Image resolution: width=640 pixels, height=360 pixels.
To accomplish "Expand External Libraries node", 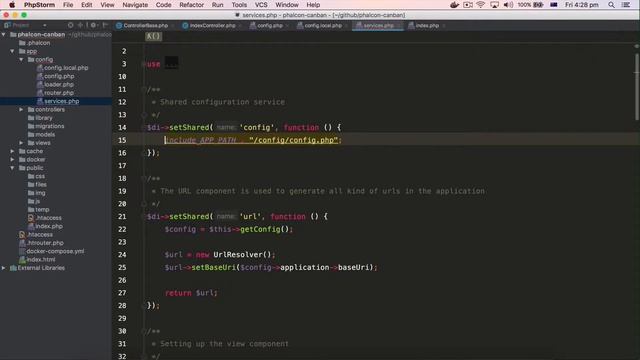I will click(4, 268).
